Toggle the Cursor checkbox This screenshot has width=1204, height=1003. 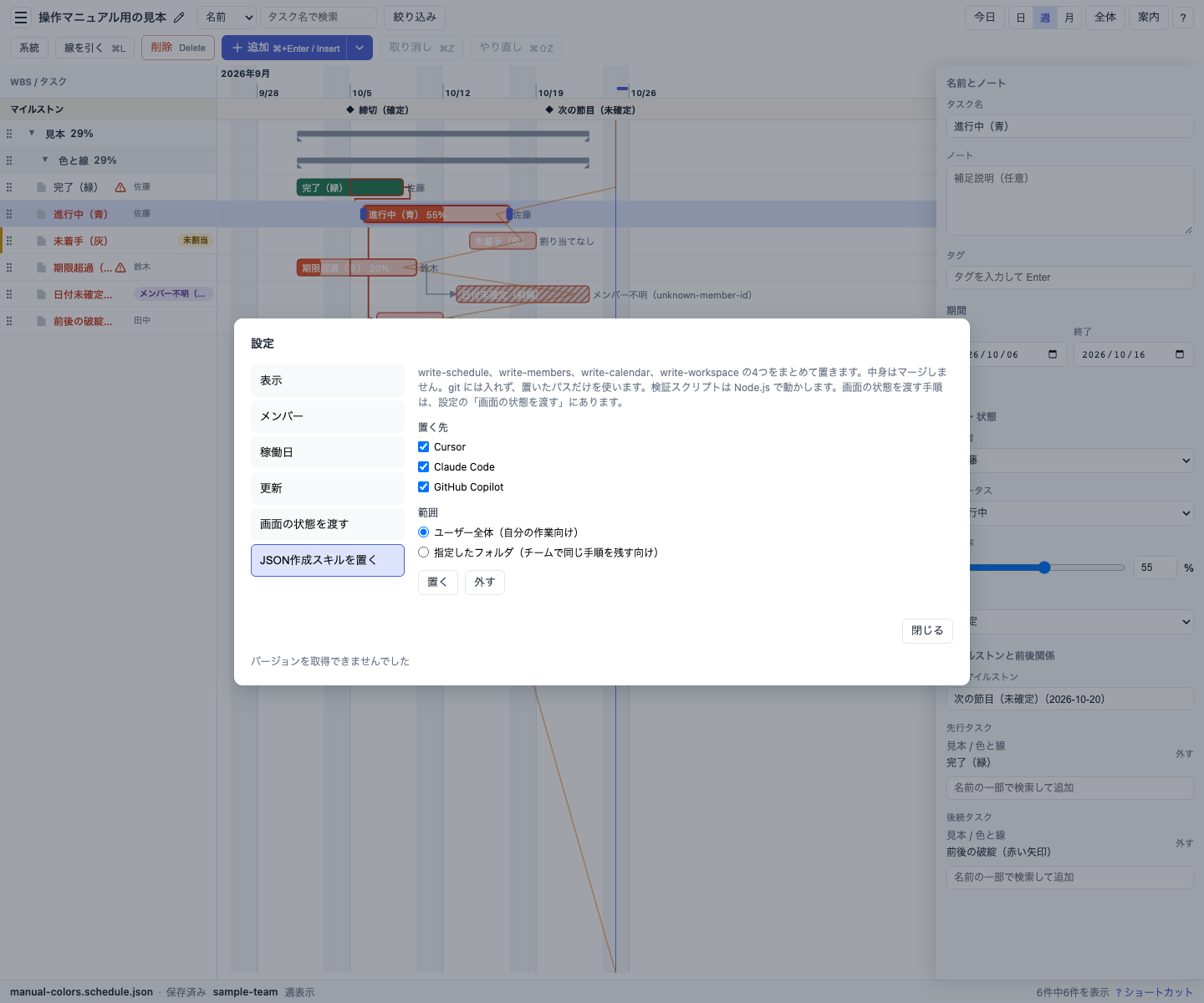423,447
